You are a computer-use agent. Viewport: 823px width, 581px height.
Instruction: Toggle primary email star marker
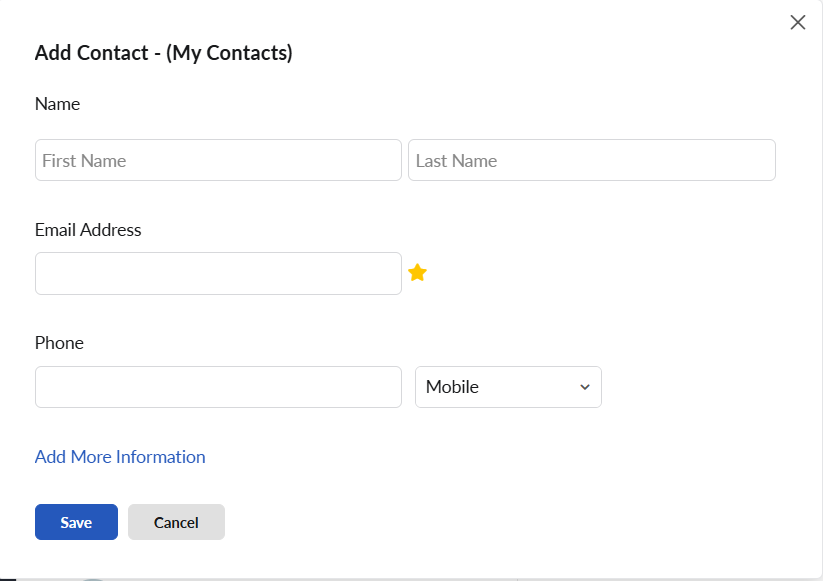pyautogui.click(x=417, y=273)
